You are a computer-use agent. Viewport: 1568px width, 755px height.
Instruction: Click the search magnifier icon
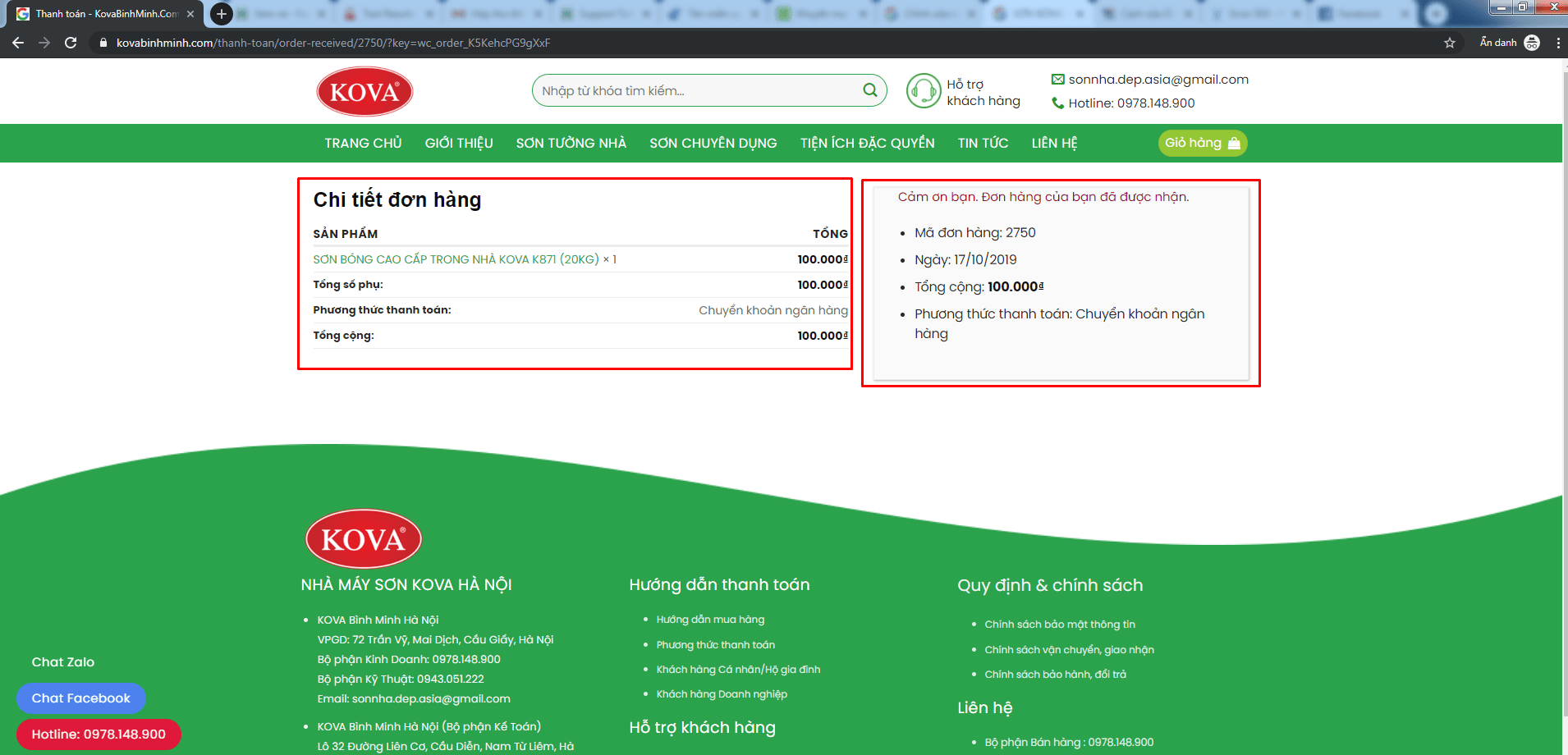[x=869, y=90]
